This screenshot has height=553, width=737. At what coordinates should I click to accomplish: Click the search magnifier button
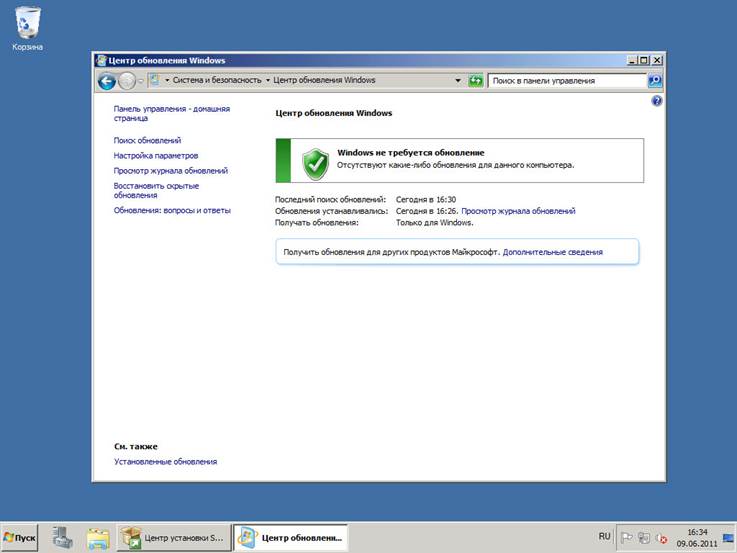654,81
